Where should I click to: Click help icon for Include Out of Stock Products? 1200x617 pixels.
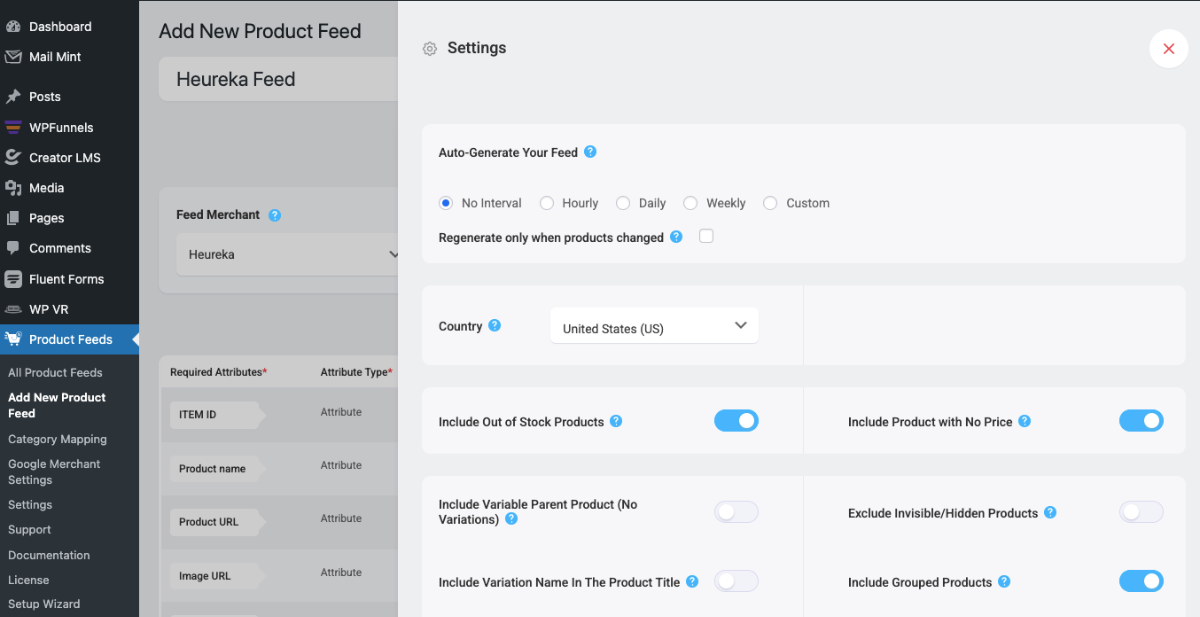616,421
